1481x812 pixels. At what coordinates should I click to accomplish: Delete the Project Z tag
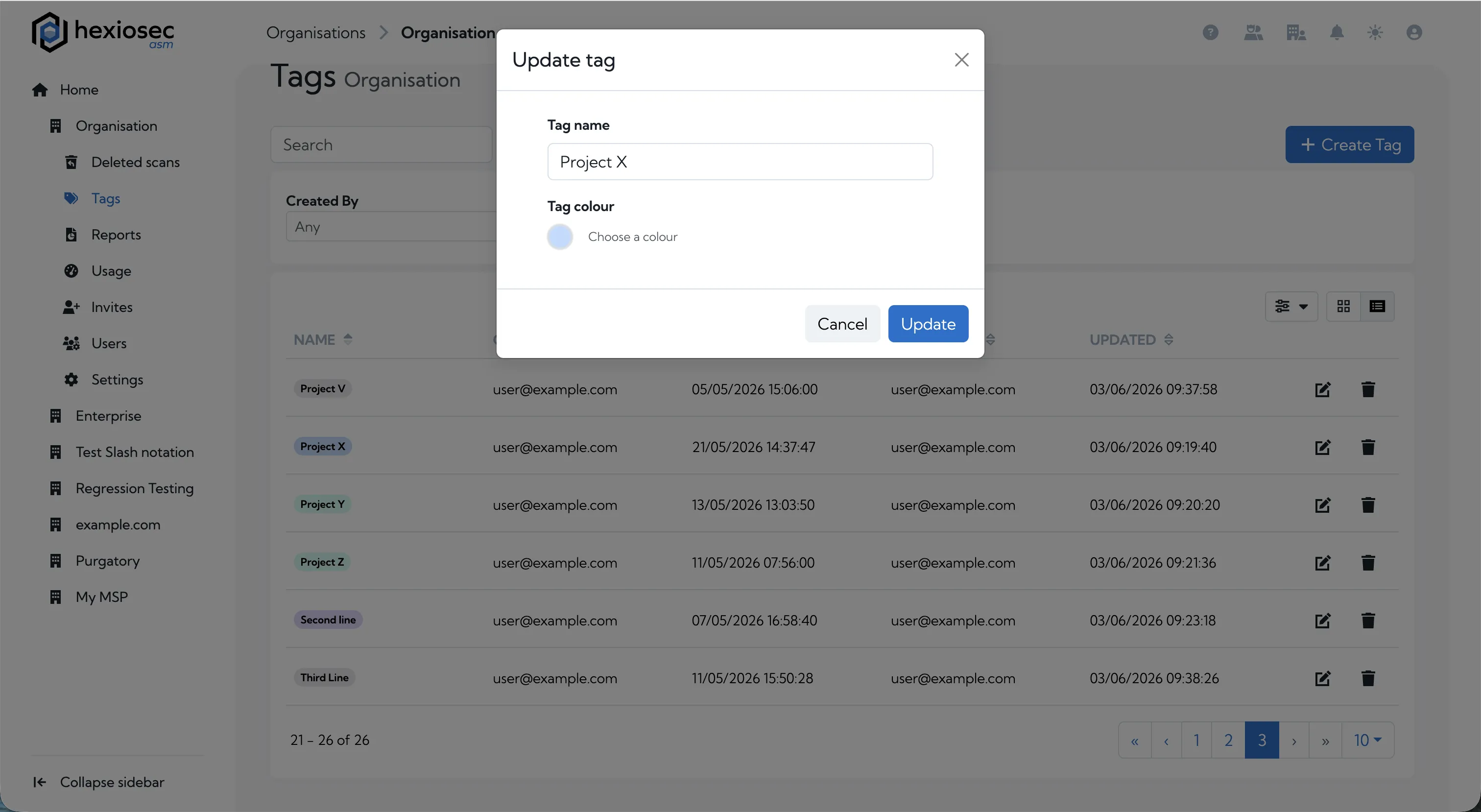point(1368,562)
